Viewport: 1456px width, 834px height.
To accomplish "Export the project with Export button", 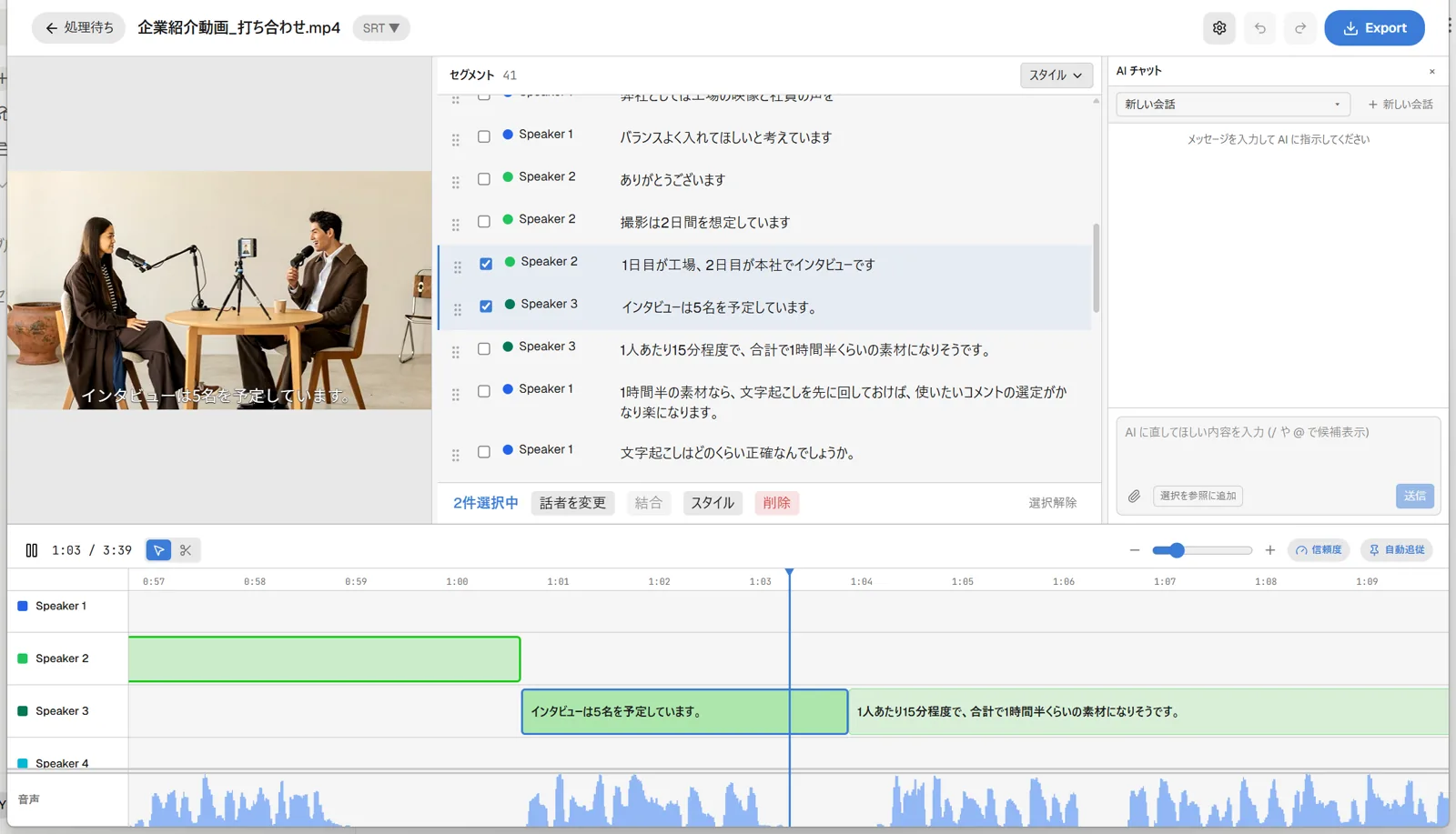I will pos(1374,28).
